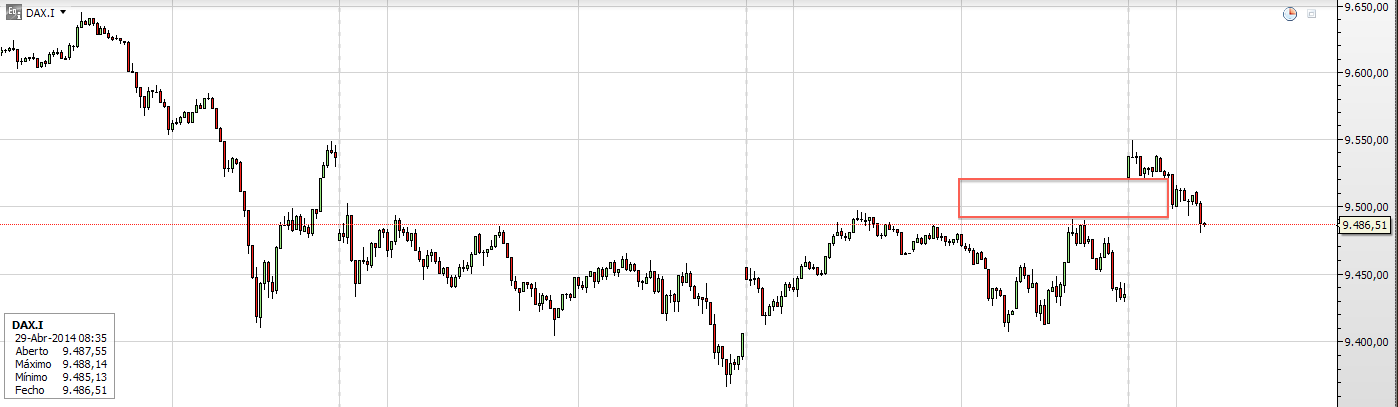Click the current price tag 9.486,51
The image size is (1398, 407).
click(x=1367, y=225)
